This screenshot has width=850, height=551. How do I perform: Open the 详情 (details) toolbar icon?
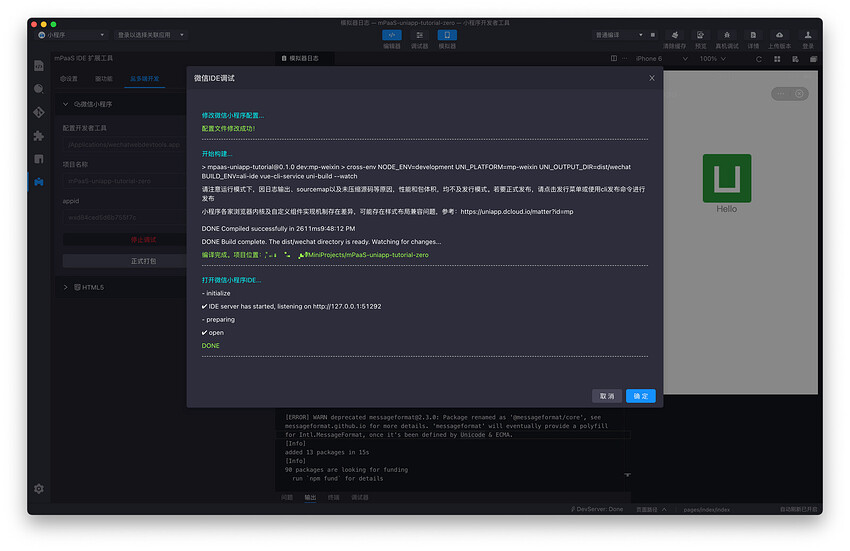click(x=753, y=35)
